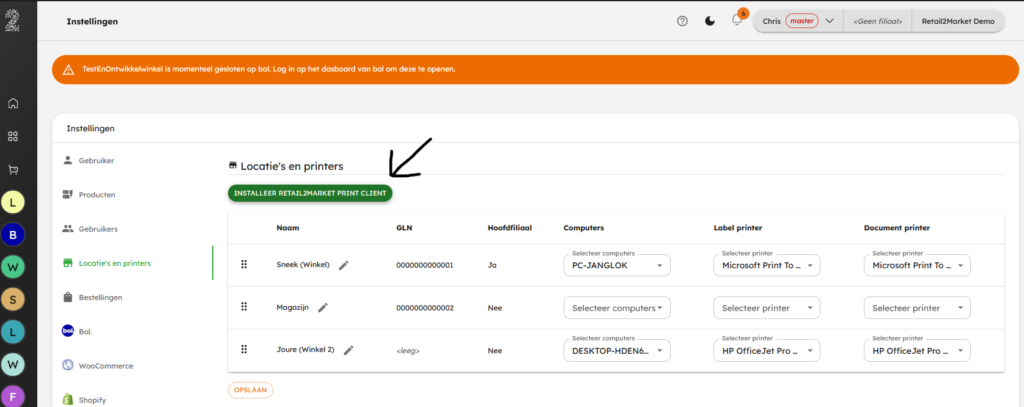1024x407 pixels.
Task: Click the red master badge
Action: click(801, 21)
